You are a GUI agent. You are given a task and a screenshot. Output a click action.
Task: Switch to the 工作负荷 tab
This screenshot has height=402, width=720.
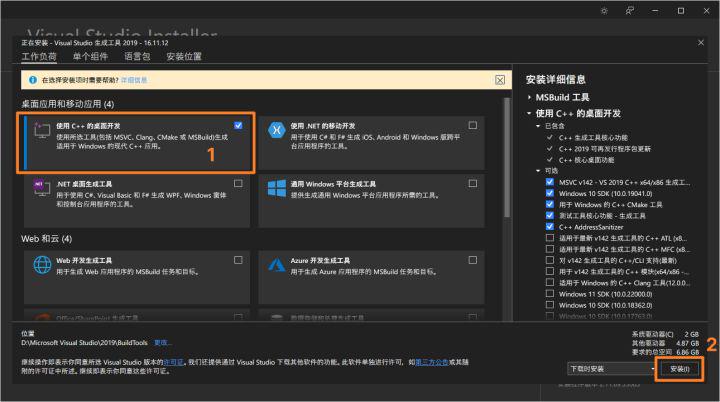(39, 57)
